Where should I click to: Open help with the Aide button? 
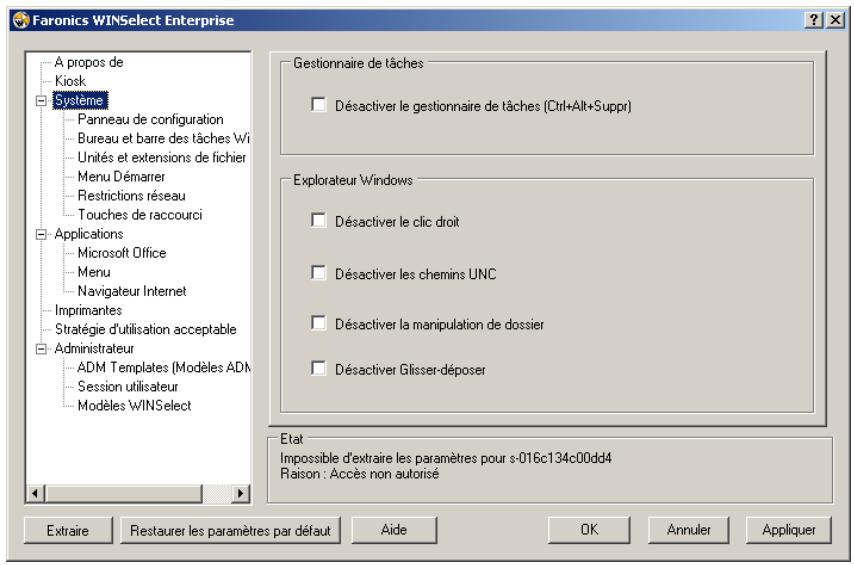pos(394,530)
